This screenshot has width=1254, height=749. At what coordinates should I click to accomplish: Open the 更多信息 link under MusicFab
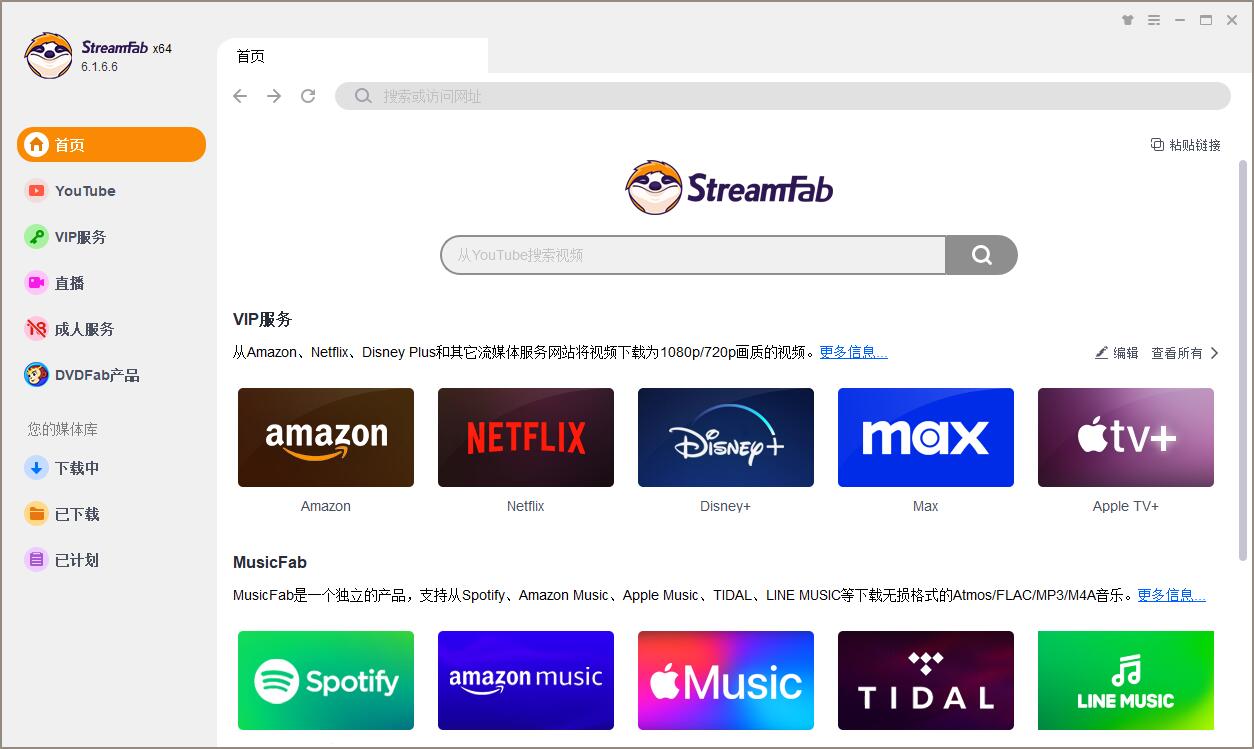click(x=1171, y=595)
